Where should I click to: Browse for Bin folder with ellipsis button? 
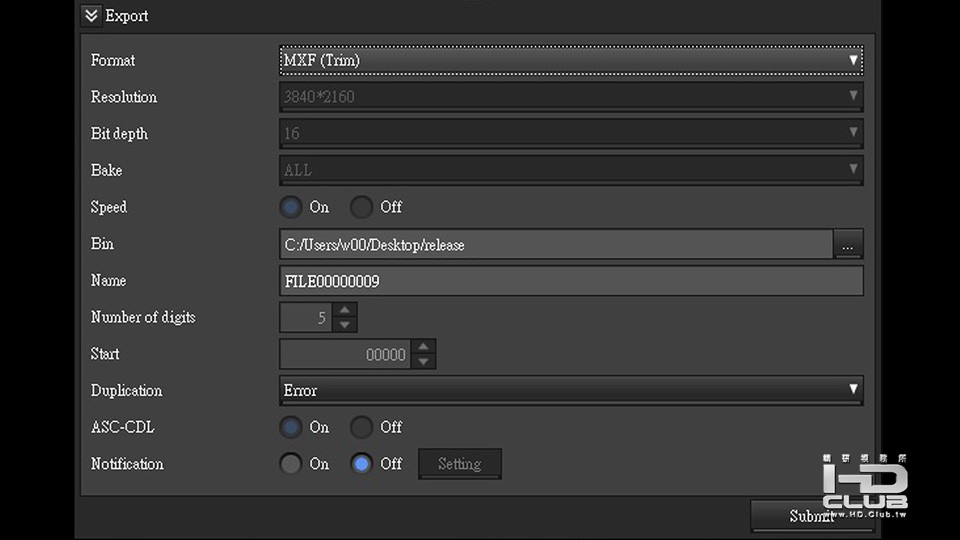coord(848,244)
